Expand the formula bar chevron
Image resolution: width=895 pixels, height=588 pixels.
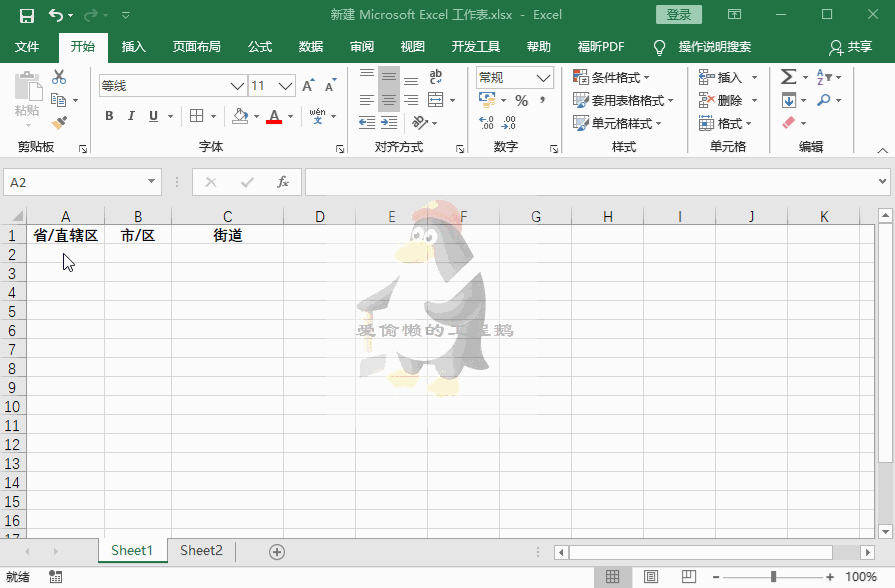coord(882,182)
